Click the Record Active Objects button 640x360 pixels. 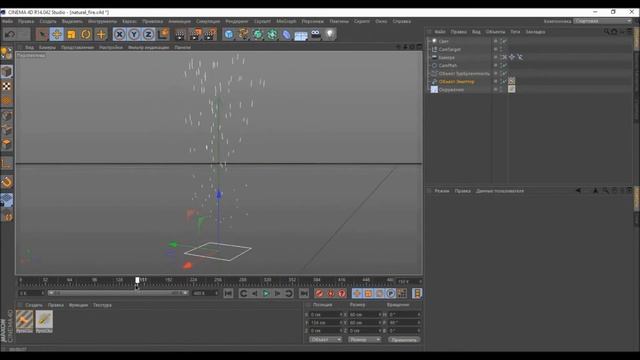[319, 293]
